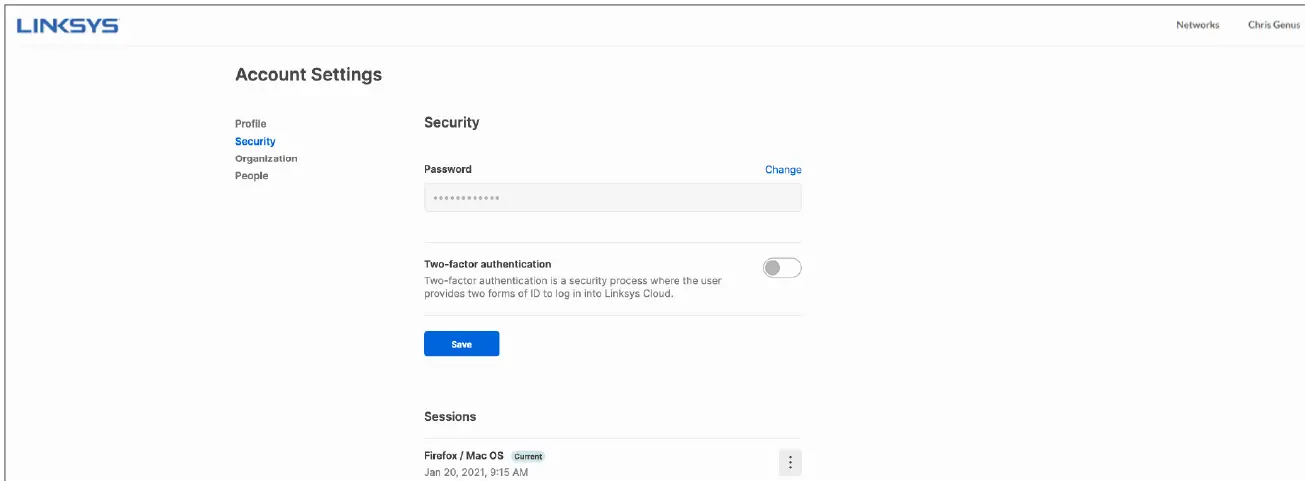Select Security in the settings sidebar
Viewport: 1305px width, 481px height.
(x=255, y=142)
